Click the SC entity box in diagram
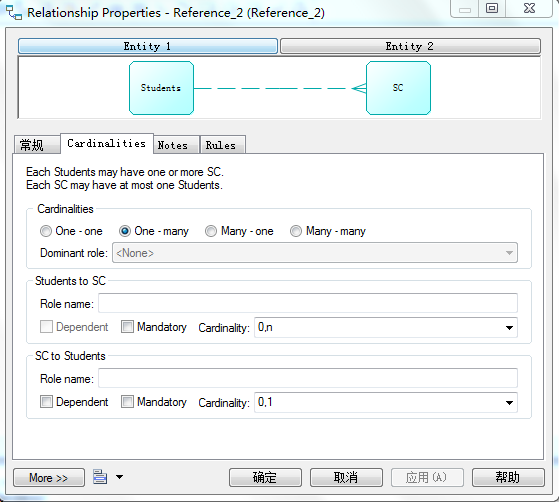 pos(398,88)
